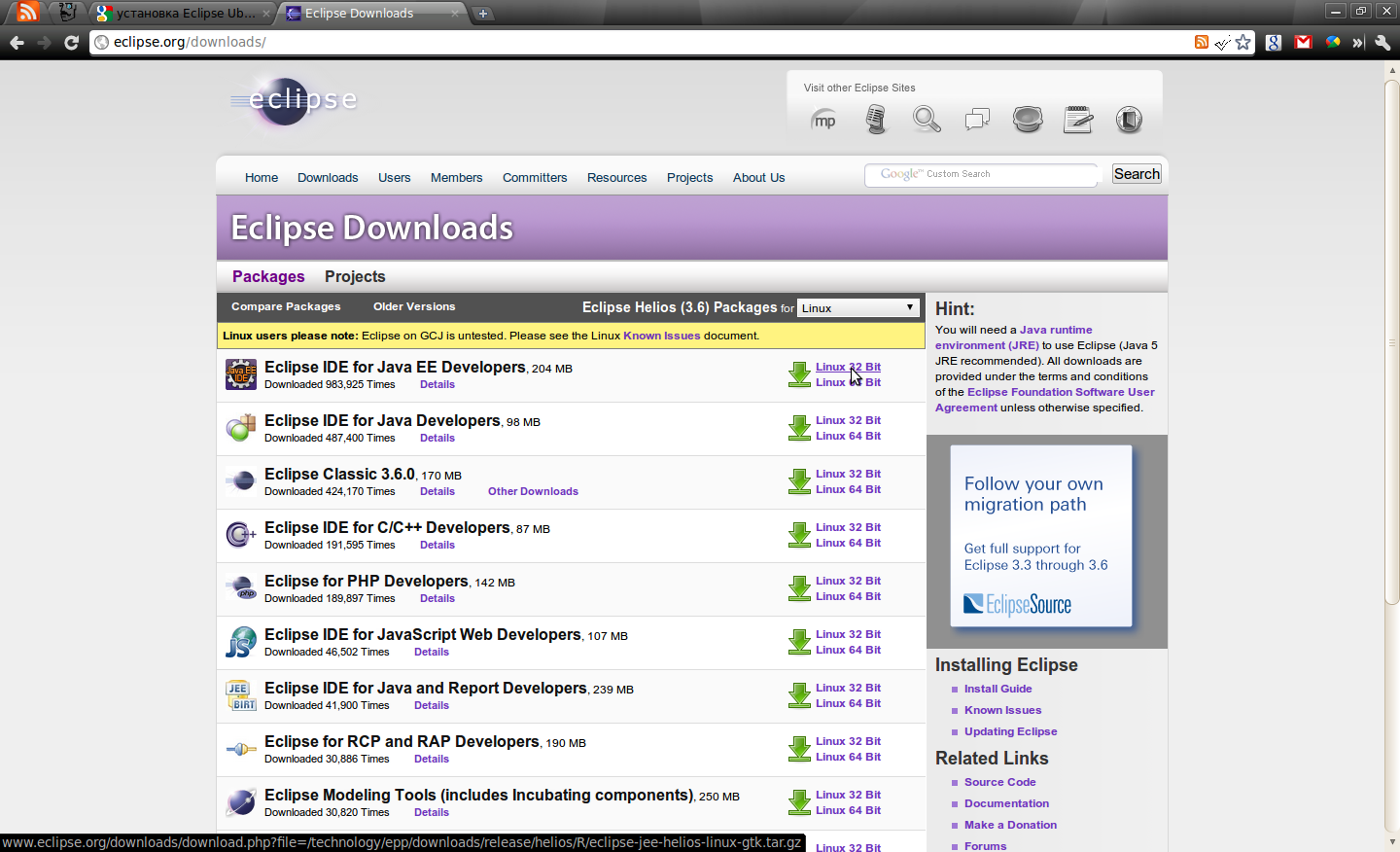Click the JavaScript Web Developers JS icon
The width and height of the screenshot is (1400, 852).
[x=241, y=642]
